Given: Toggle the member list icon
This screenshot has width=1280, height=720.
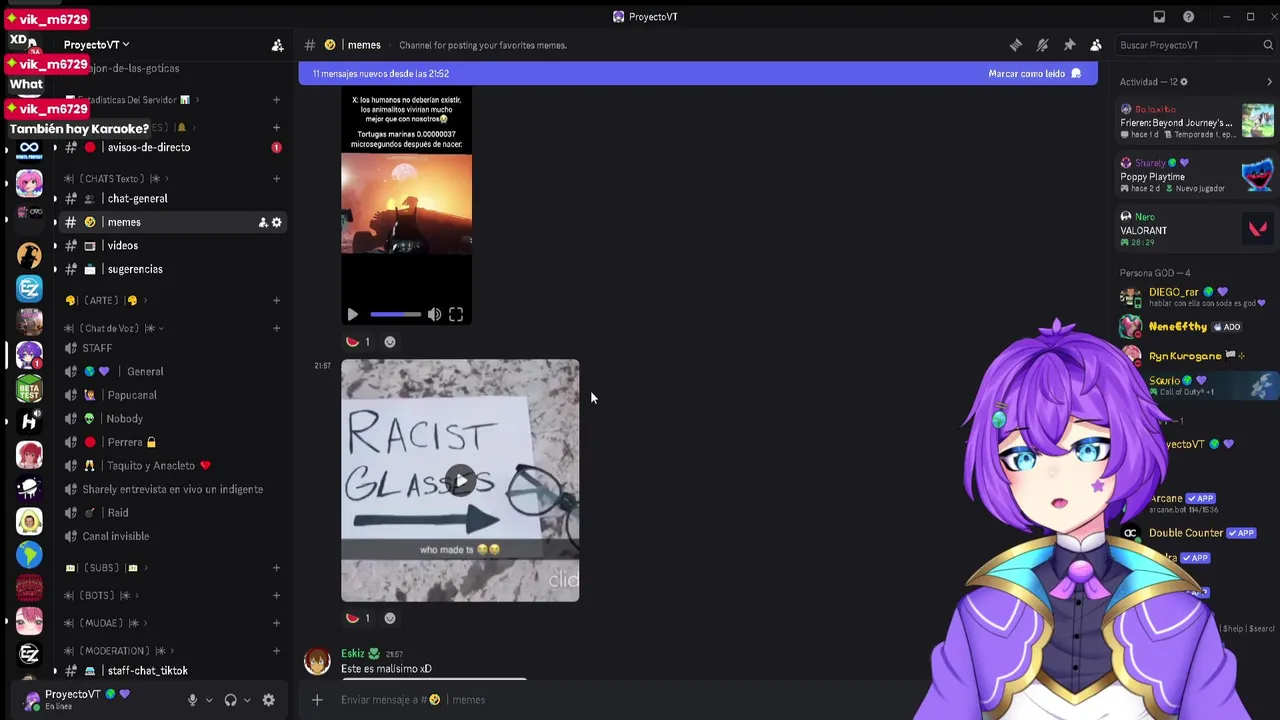Looking at the screenshot, I should click(1096, 45).
